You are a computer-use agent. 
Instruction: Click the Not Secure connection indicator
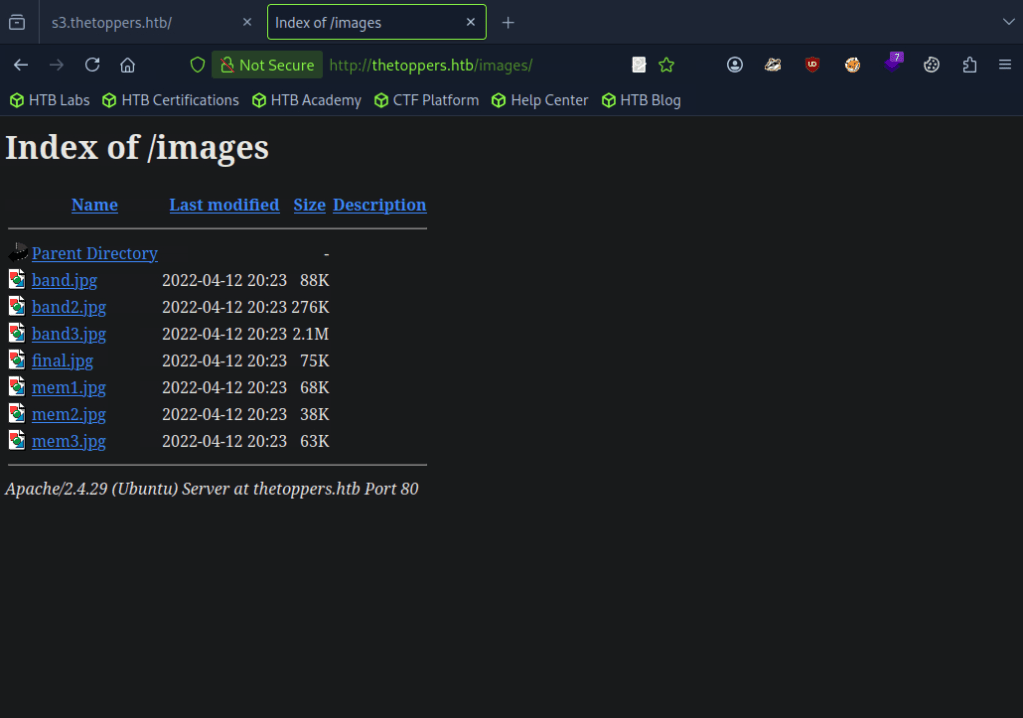[267, 65]
